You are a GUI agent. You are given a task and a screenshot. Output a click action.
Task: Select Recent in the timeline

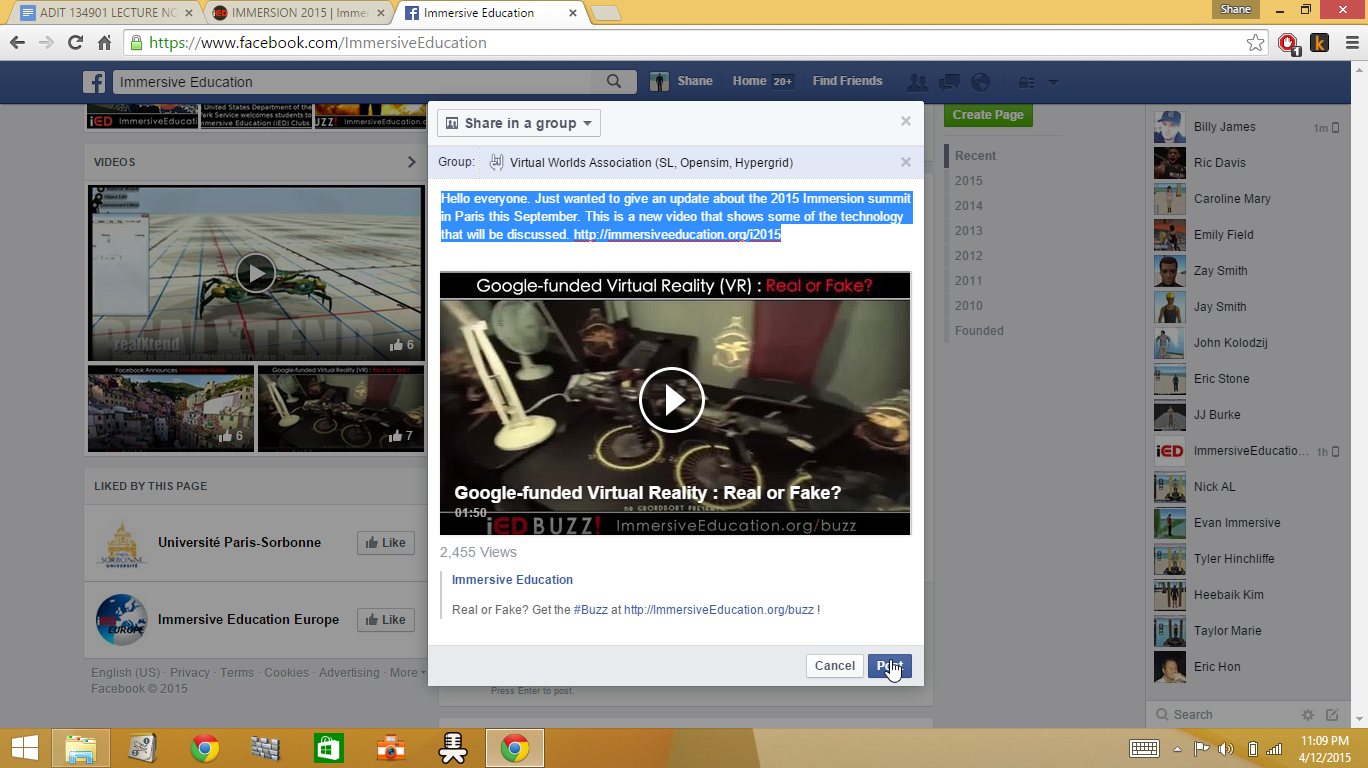(975, 156)
